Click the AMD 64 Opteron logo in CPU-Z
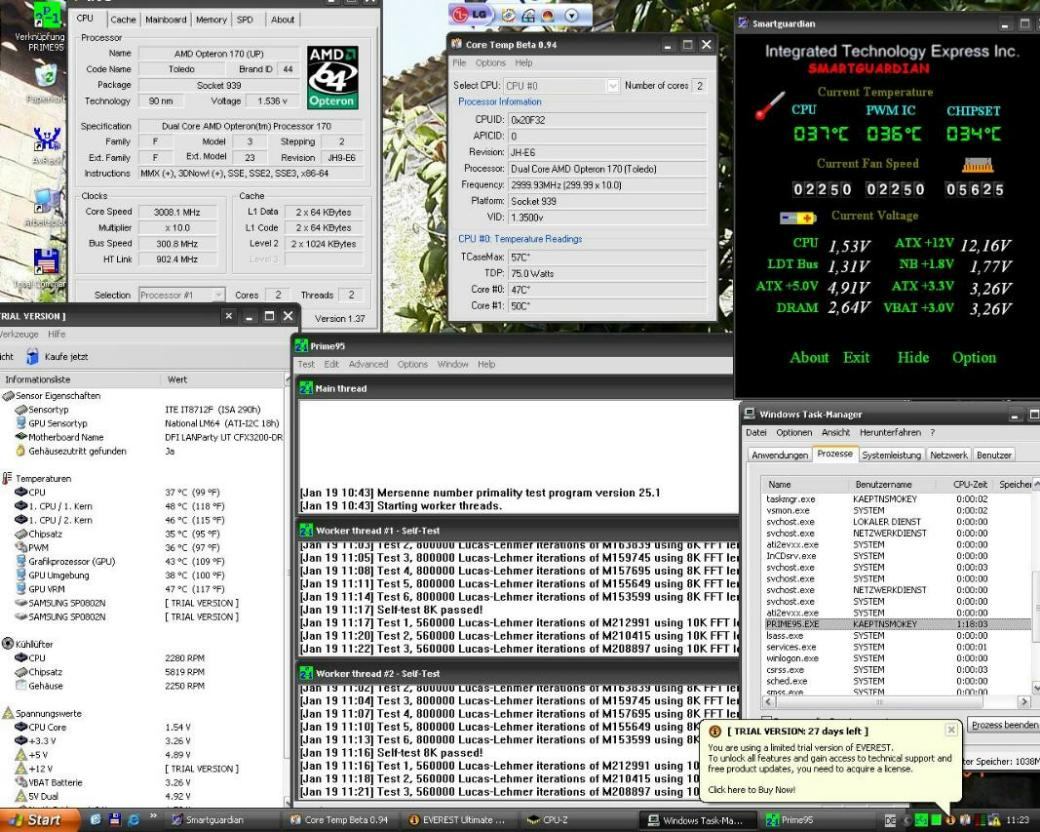 [x=333, y=77]
